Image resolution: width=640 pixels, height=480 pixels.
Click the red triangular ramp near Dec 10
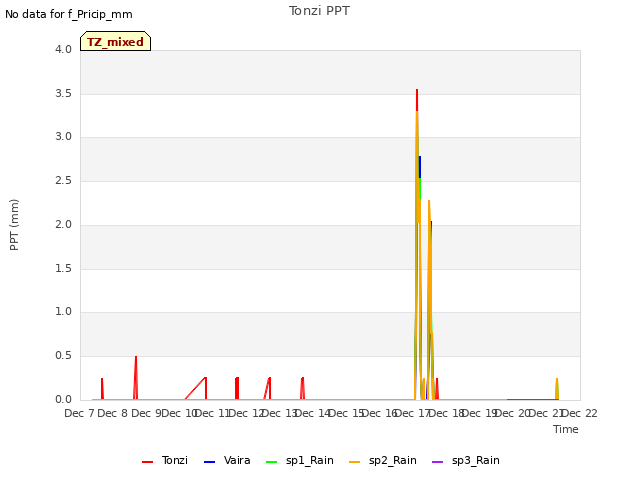point(196,389)
